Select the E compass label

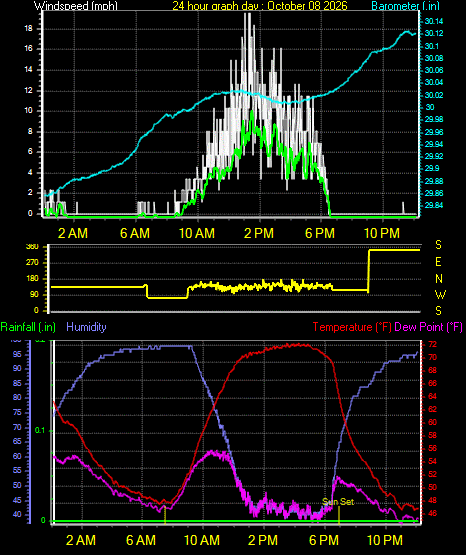point(438,262)
